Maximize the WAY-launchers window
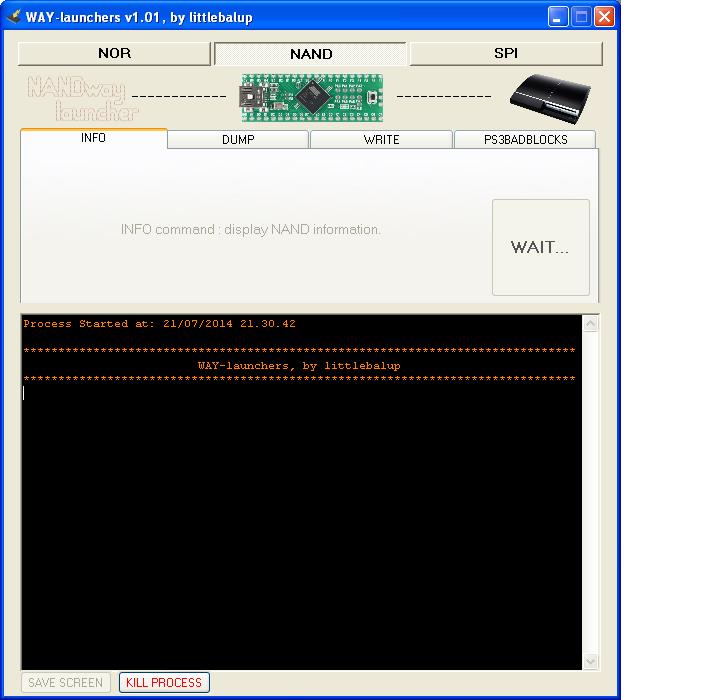This screenshot has height=700, width=720. click(x=581, y=17)
